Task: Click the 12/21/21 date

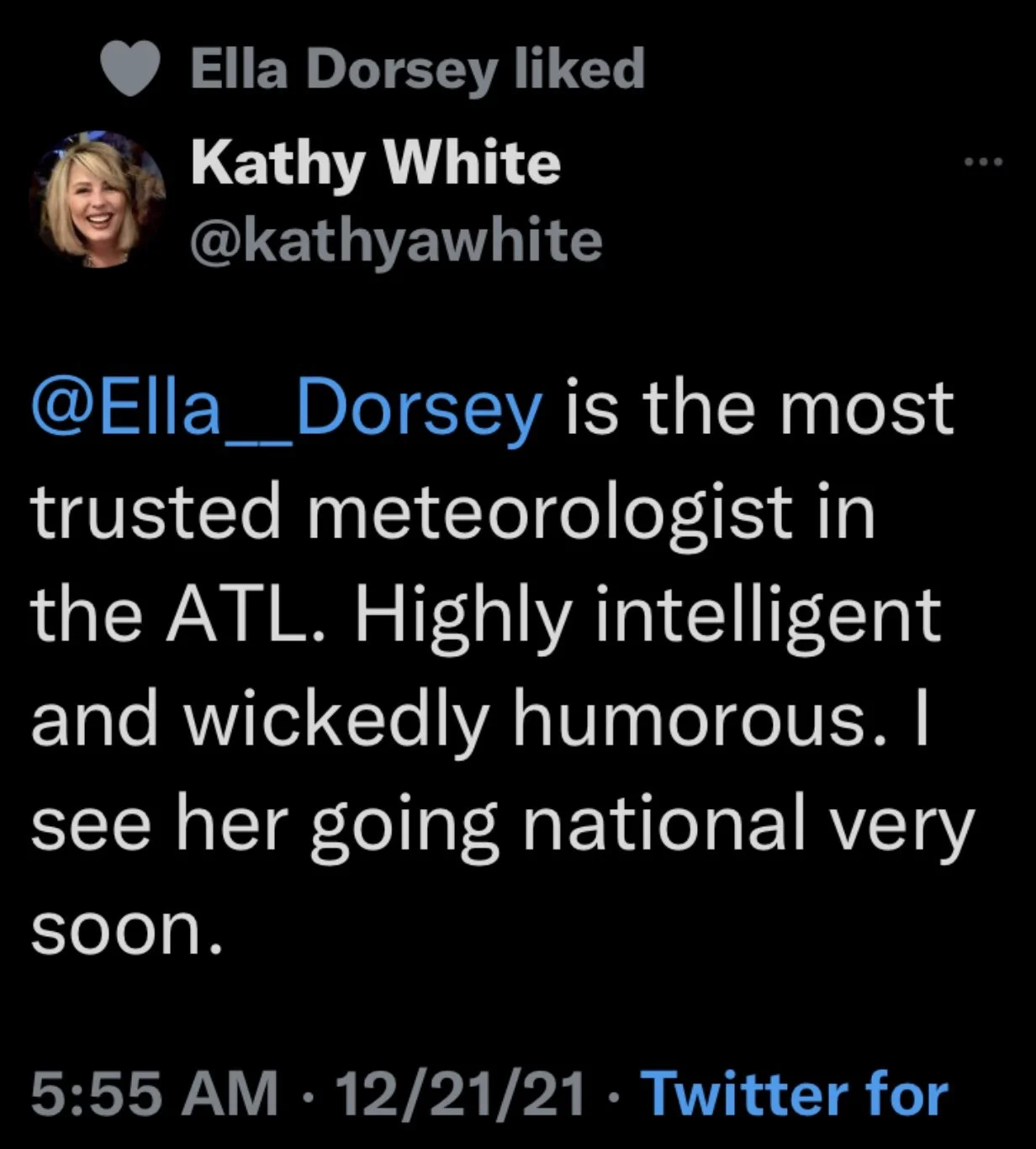Action: (459, 1094)
